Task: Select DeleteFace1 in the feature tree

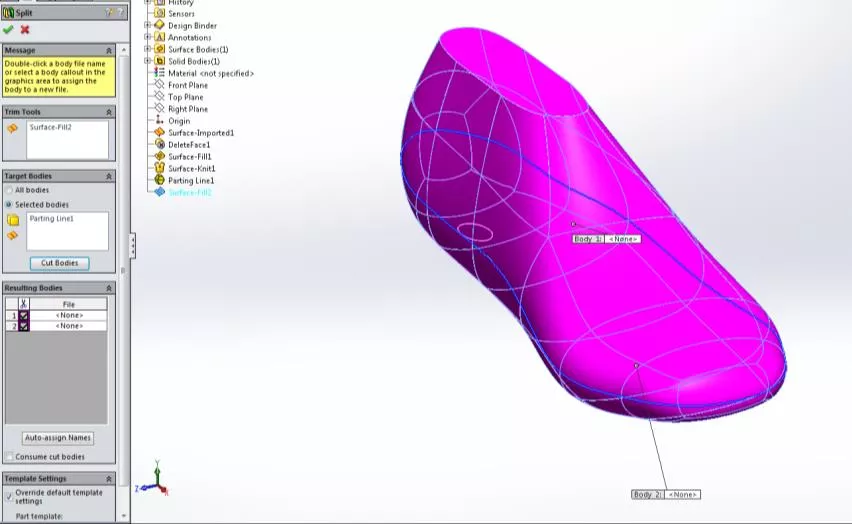Action: [189, 145]
